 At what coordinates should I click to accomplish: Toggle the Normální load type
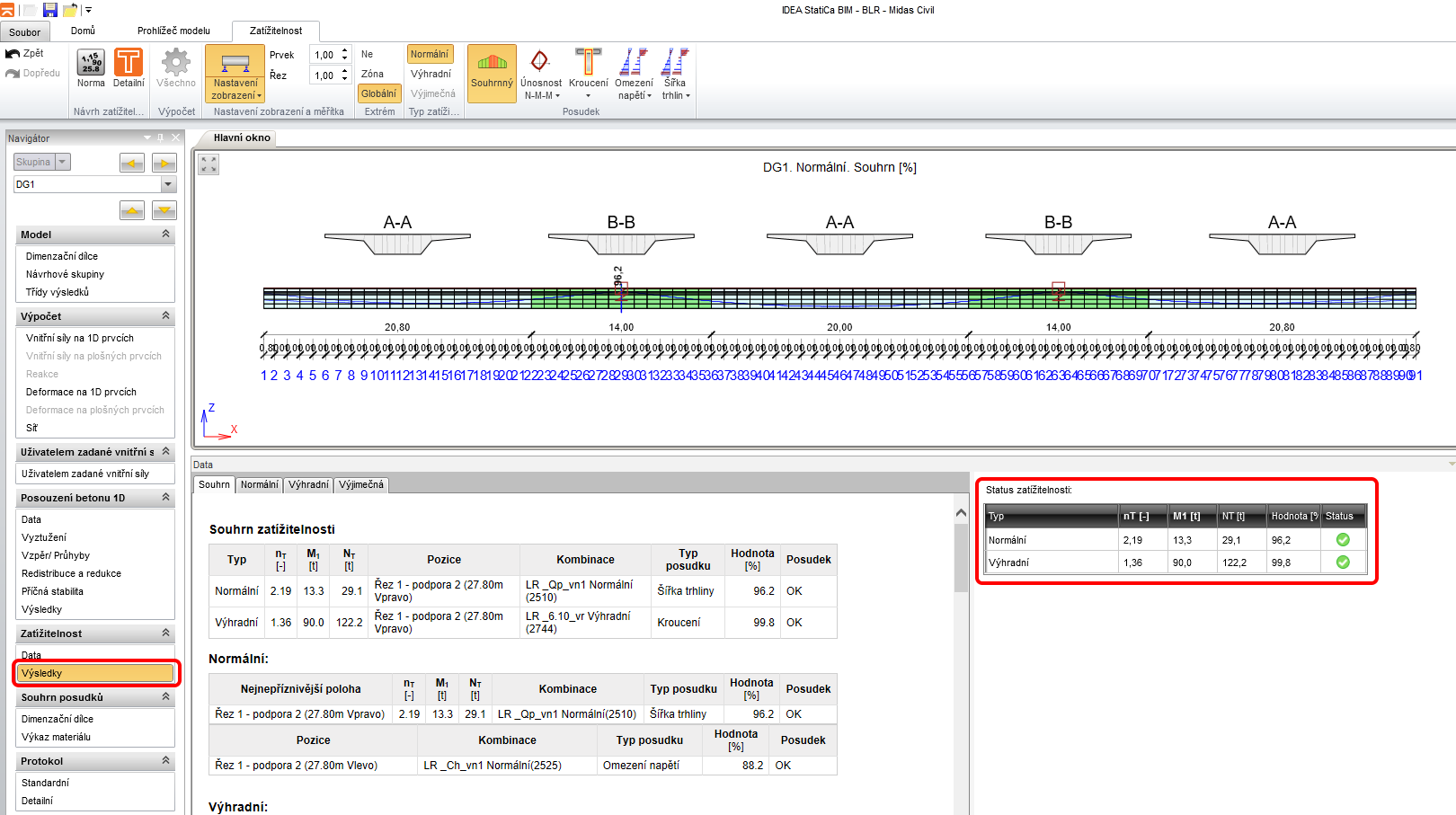pos(430,54)
